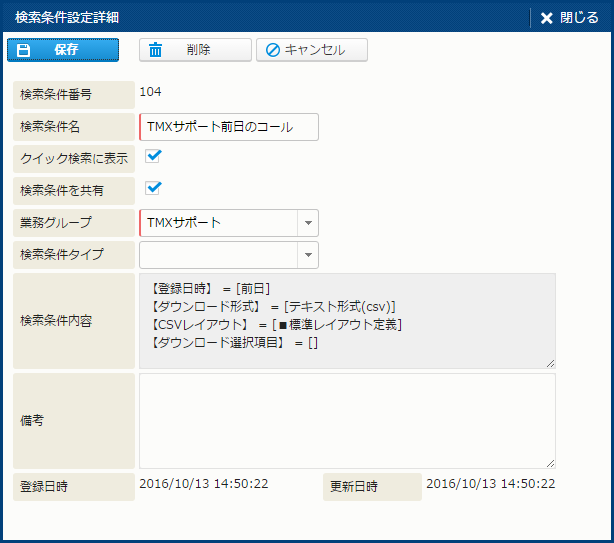Click the 検索条件名 text field
This screenshot has width=614, height=543.
229,127
